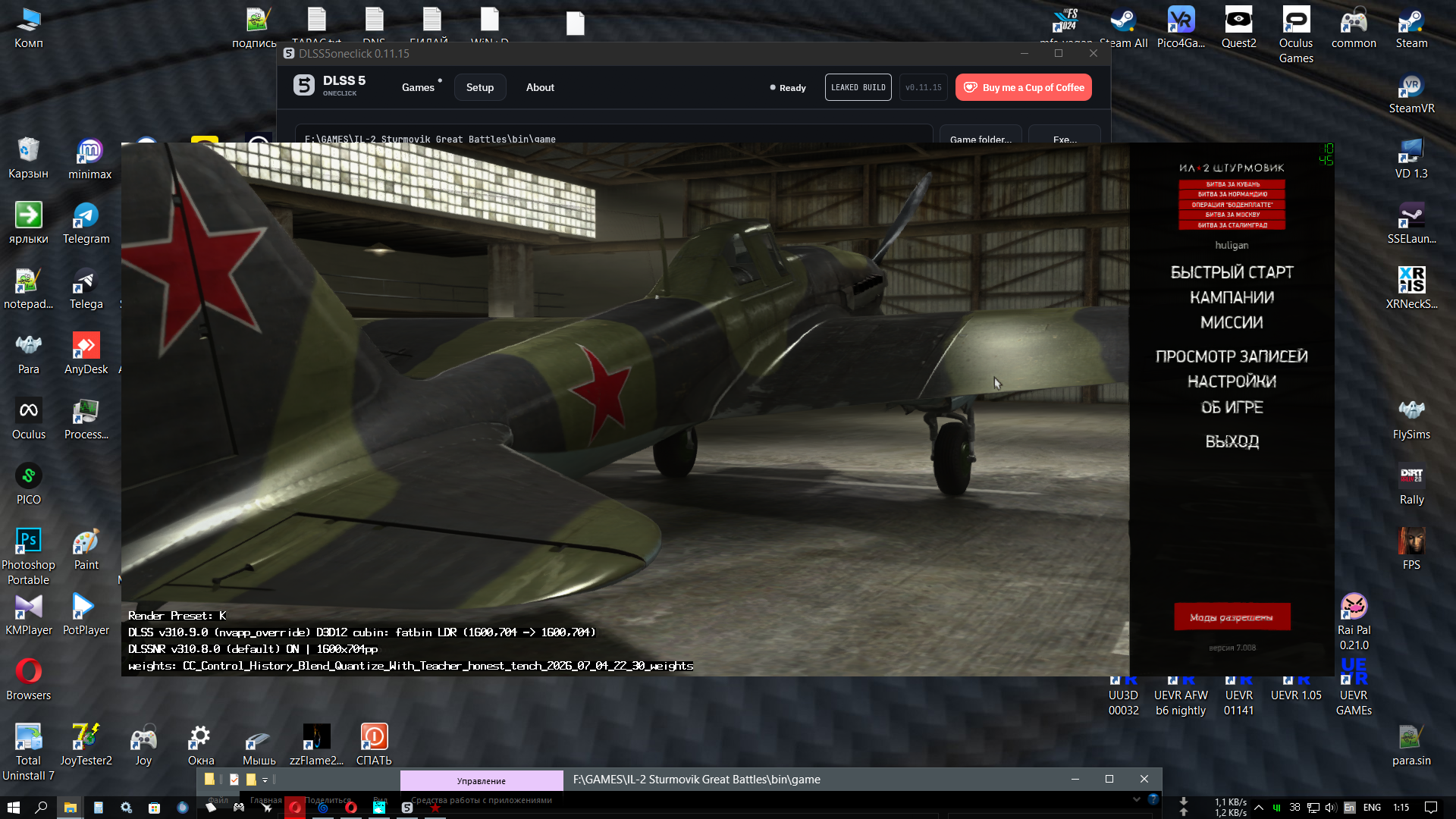The width and height of the screenshot is (1456, 819).
Task: Open the KMPlayer desktop shortcut
Action: (28, 616)
